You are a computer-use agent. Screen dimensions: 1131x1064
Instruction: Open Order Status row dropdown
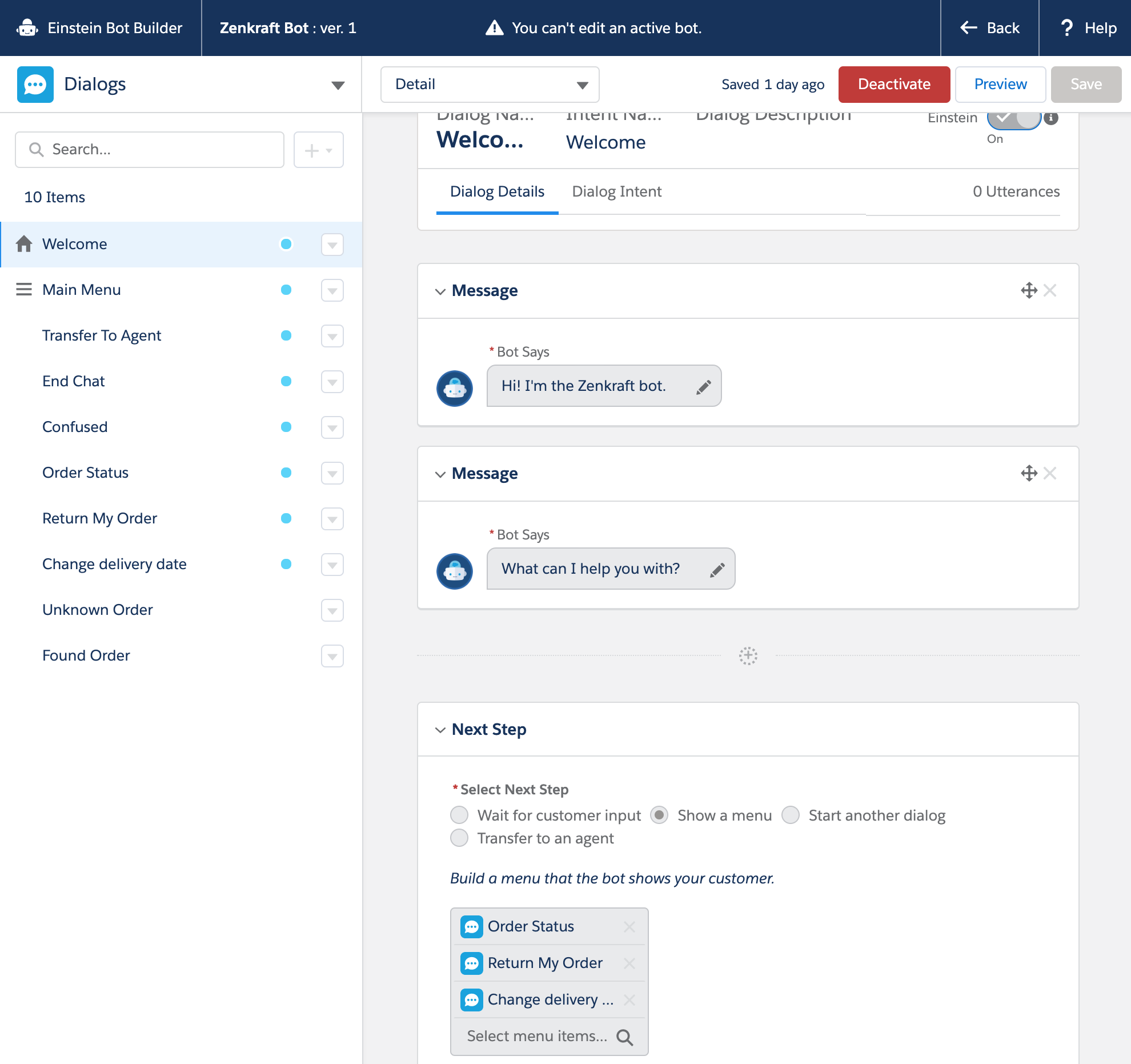(x=332, y=473)
